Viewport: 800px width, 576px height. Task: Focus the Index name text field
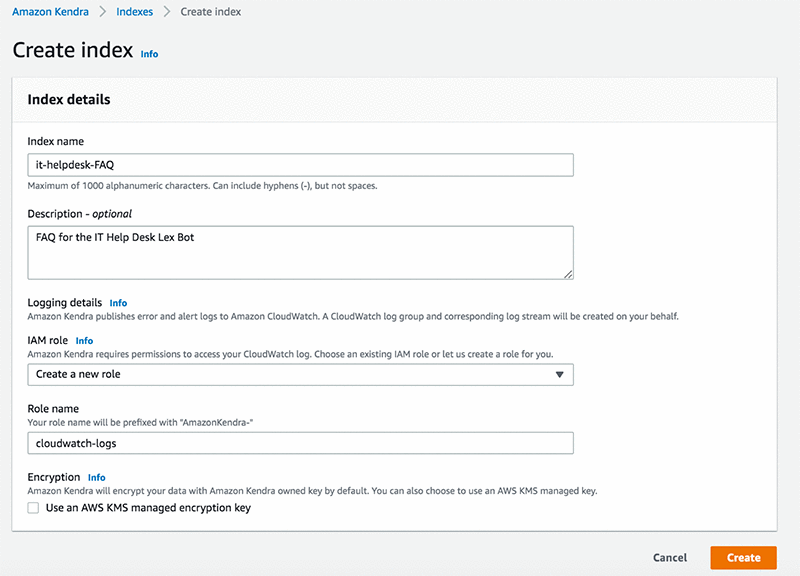(x=300, y=165)
